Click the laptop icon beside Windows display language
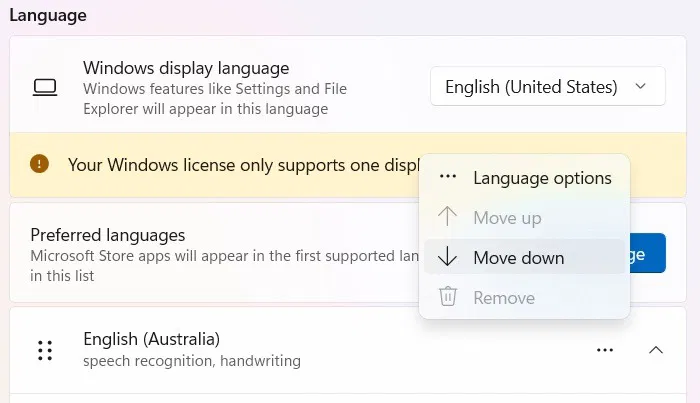This screenshot has height=403, width=700. point(45,87)
